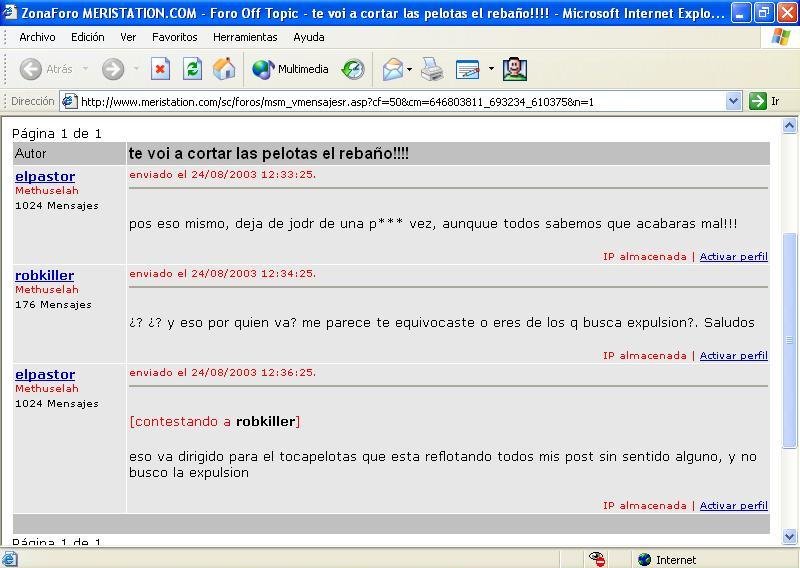Open the Multimedia panel button

click(x=290, y=69)
